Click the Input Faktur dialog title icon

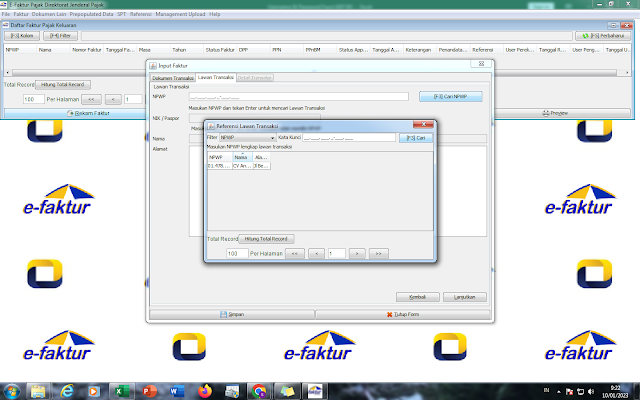tap(153, 66)
